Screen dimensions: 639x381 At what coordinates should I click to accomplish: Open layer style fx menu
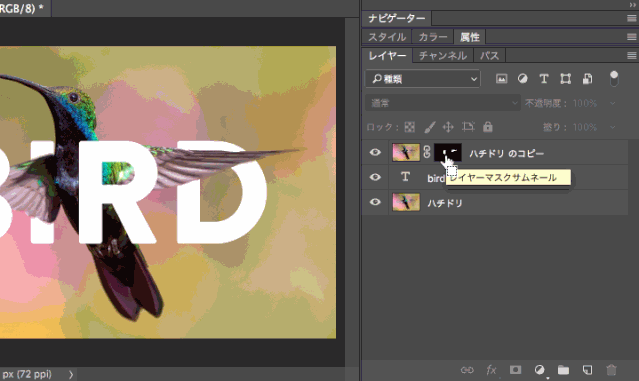[x=491, y=370]
